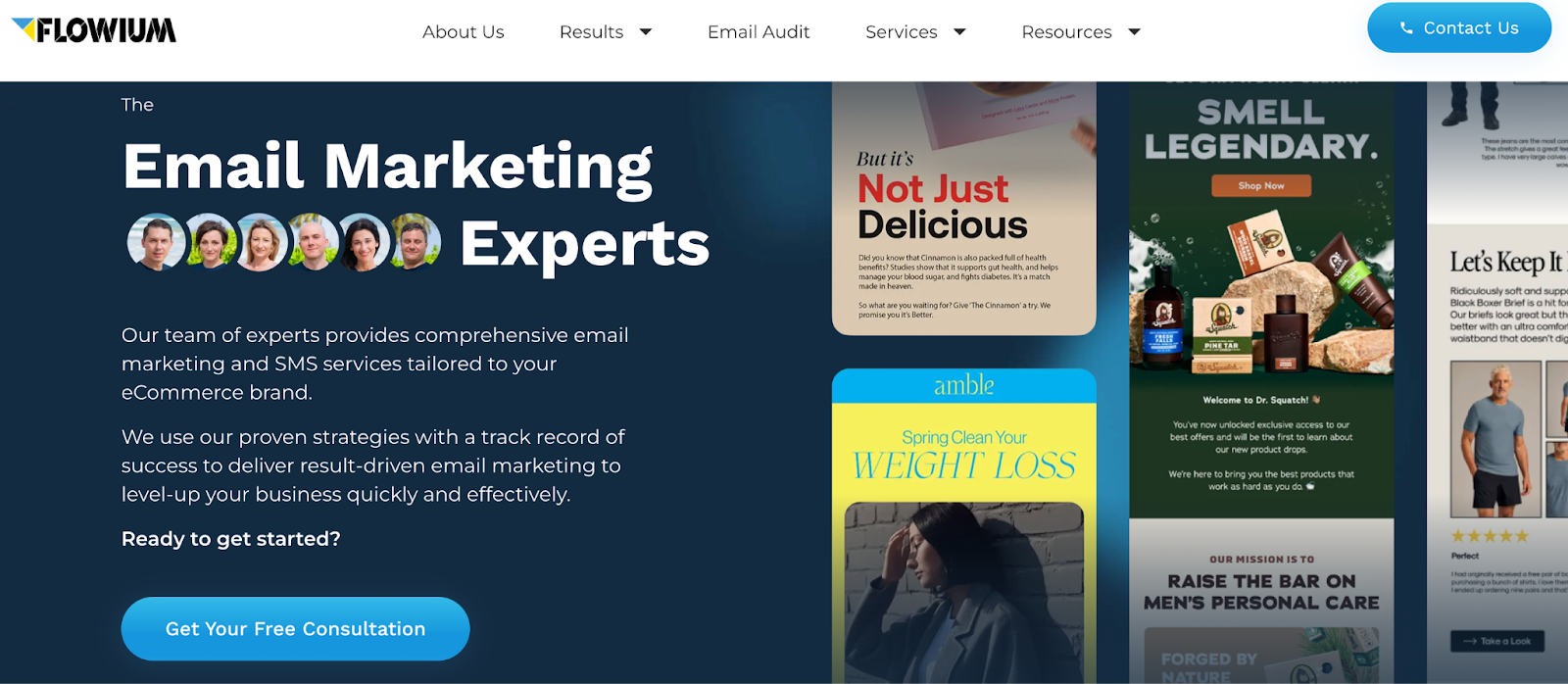Click the Take a Look button

click(1496, 641)
